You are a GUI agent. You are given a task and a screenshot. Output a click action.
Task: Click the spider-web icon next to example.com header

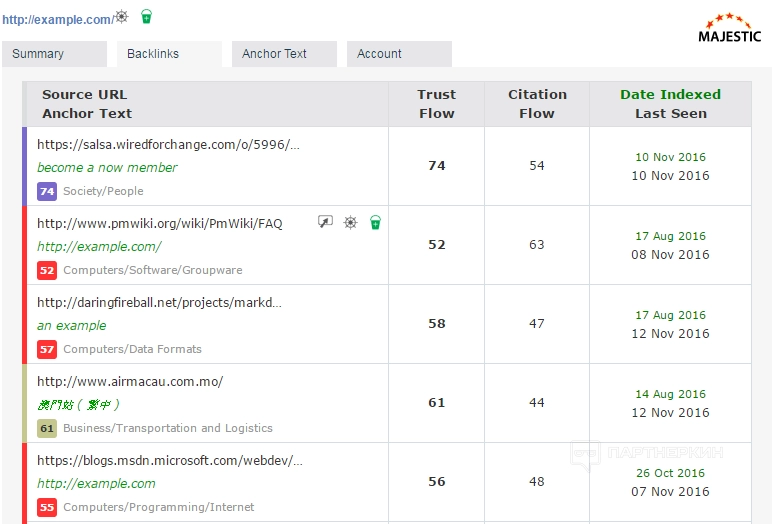point(122,17)
